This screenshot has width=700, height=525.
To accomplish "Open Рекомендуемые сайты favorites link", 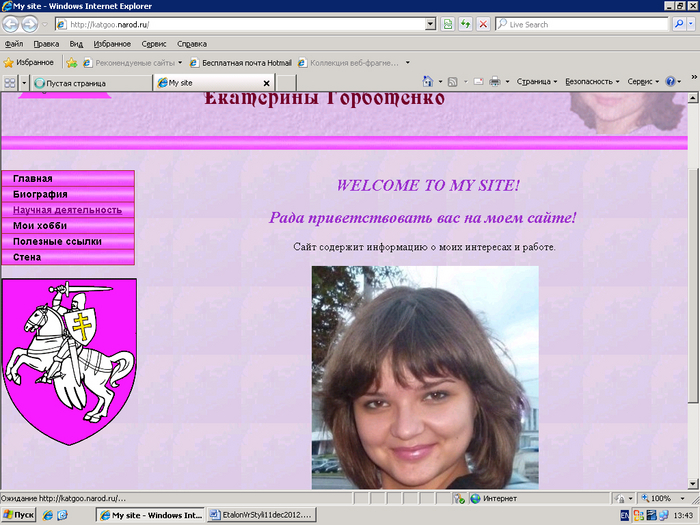I will (129, 63).
